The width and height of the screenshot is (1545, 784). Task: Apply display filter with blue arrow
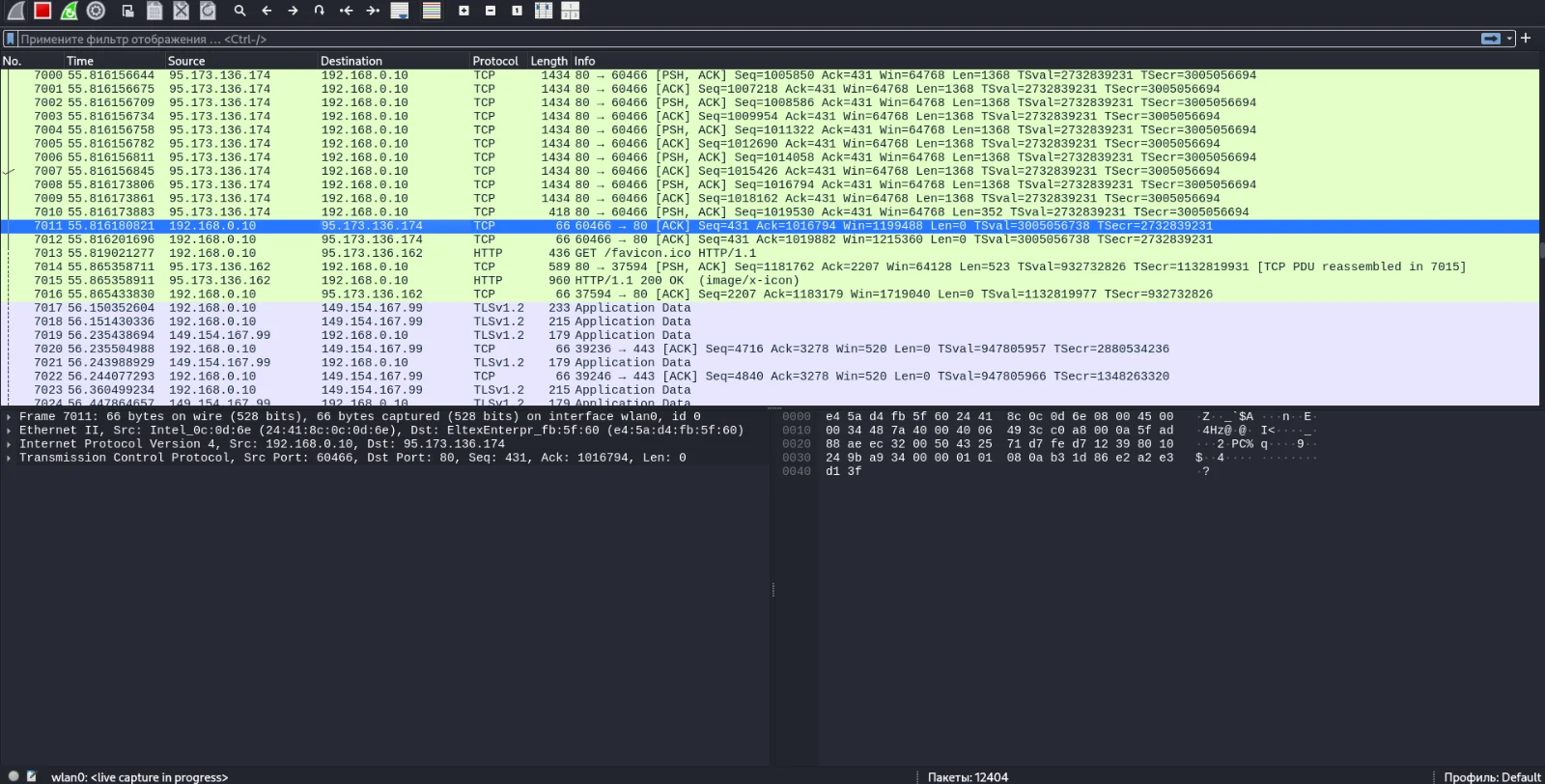(x=1491, y=39)
